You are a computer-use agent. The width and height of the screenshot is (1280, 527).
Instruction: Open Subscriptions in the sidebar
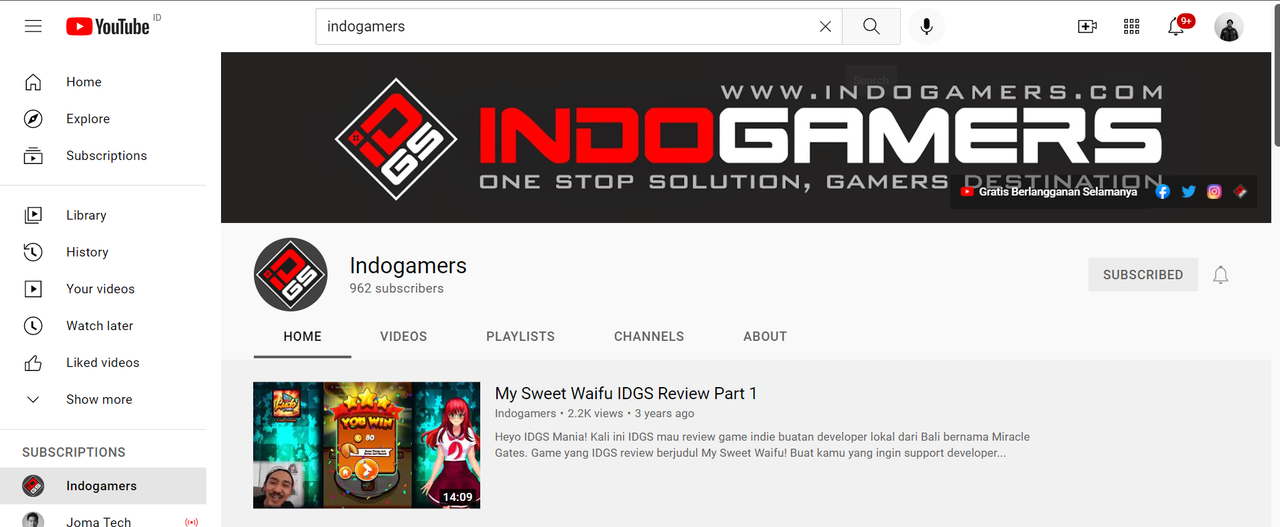point(103,156)
